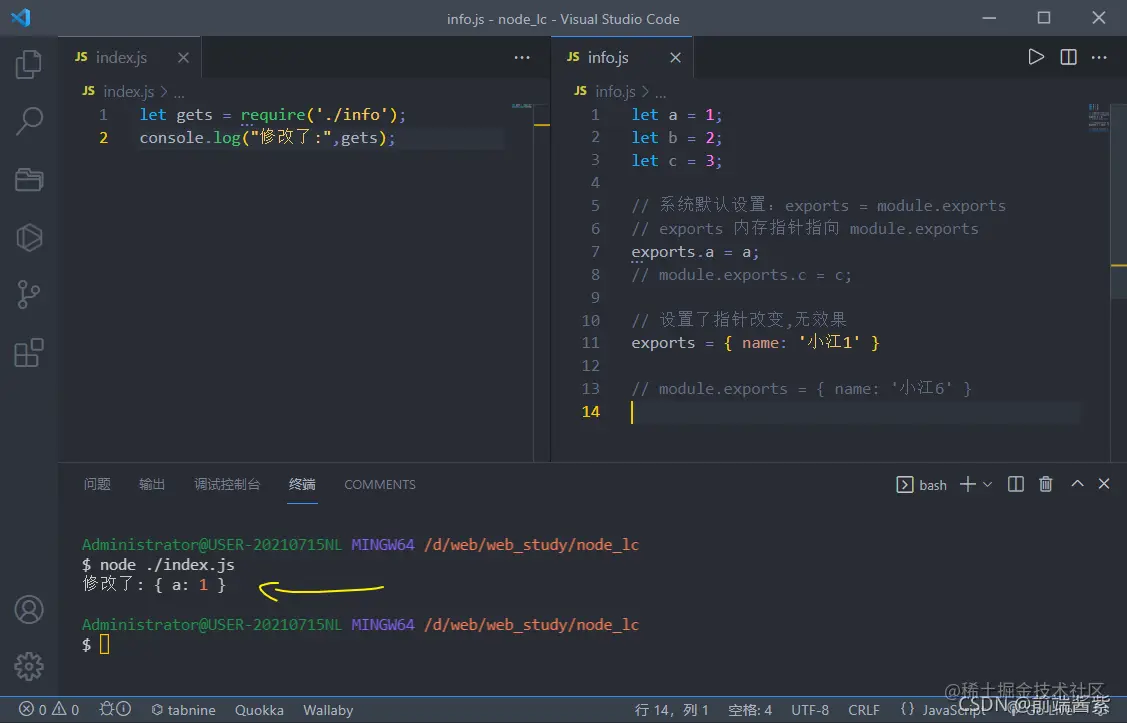Image resolution: width=1127 pixels, height=723 pixels.
Task: Split the terminal panel
Action: [1016, 484]
